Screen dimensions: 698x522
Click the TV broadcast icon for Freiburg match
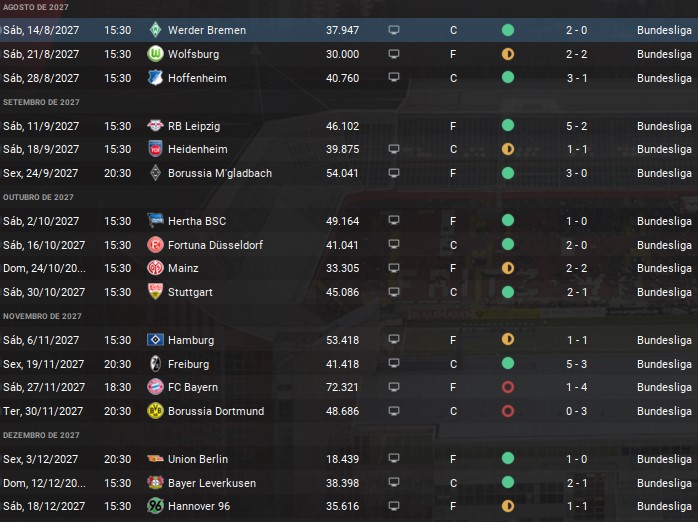(394, 364)
